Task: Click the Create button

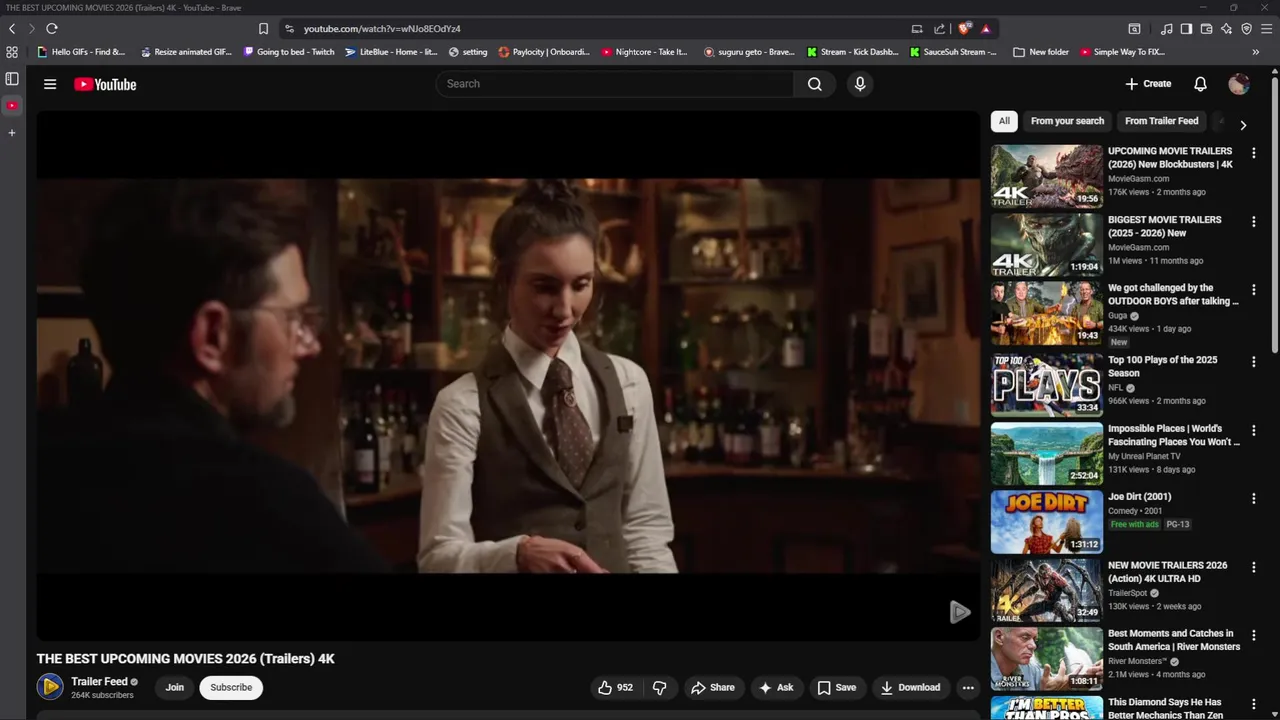Action: tap(1148, 84)
